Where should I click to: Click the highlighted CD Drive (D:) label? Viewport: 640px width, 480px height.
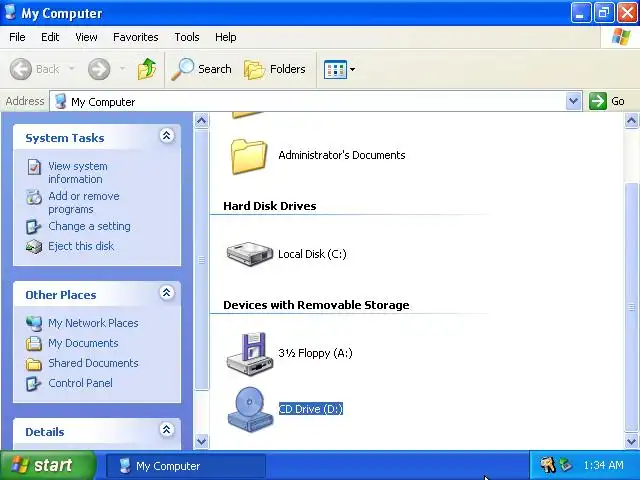[311, 409]
